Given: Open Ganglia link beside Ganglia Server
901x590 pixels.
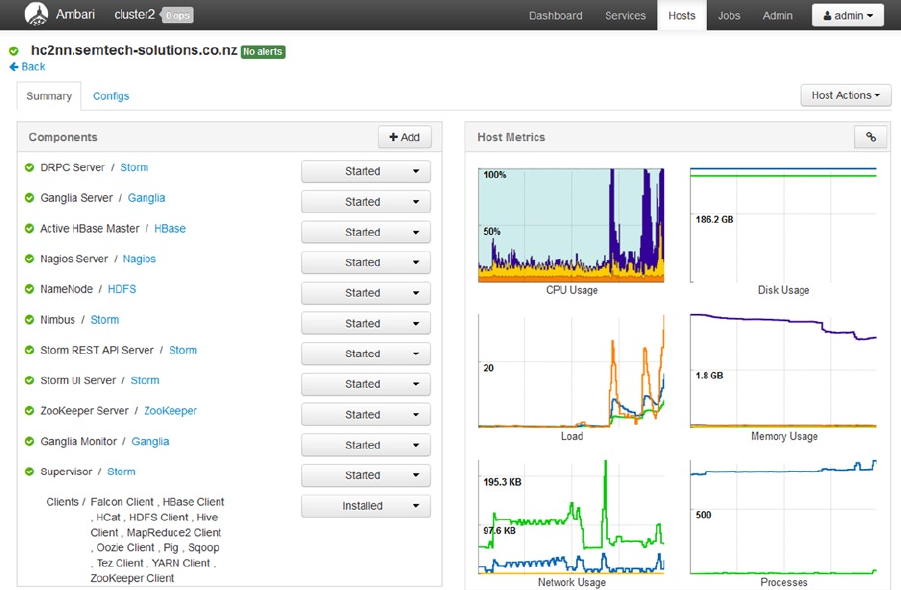Looking at the screenshot, I should pyautogui.click(x=147, y=198).
